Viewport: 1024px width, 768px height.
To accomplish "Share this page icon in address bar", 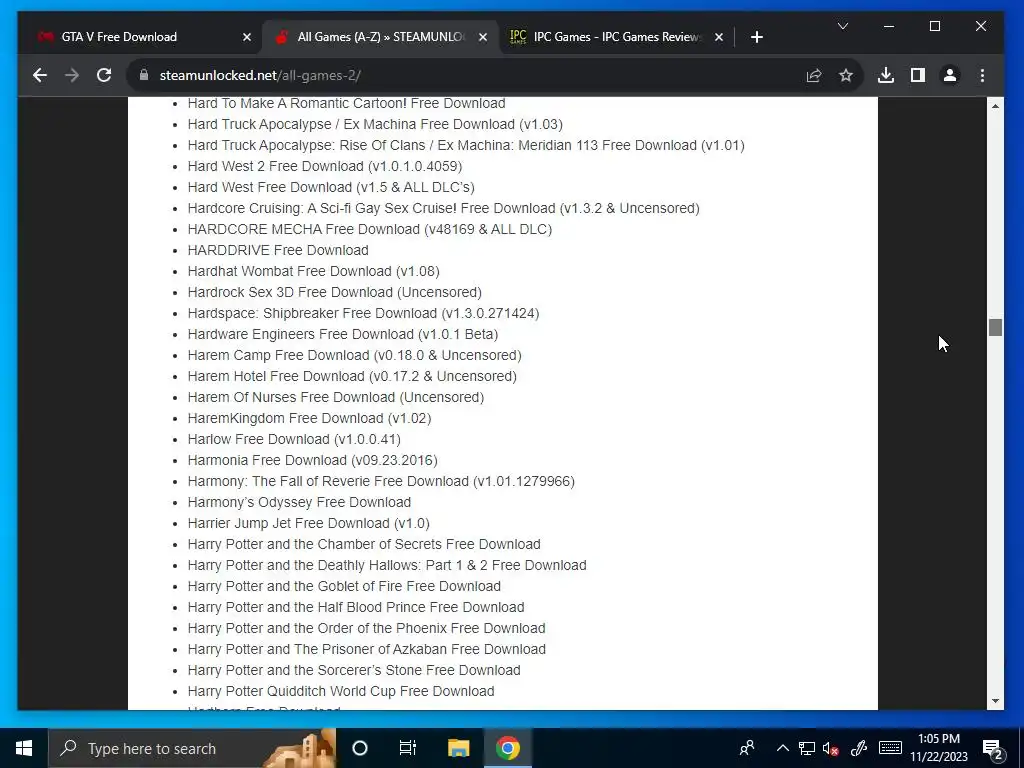I will coord(814,75).
